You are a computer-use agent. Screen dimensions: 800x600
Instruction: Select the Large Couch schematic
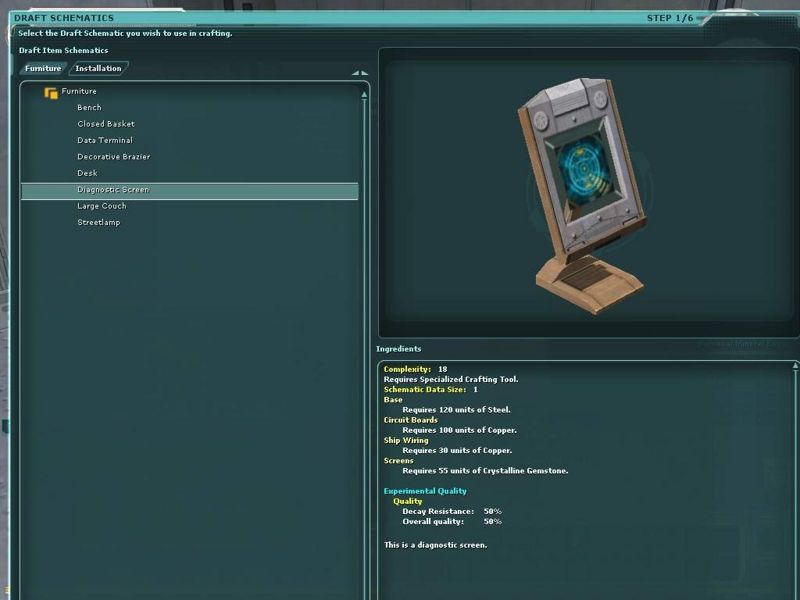point(101,206)
